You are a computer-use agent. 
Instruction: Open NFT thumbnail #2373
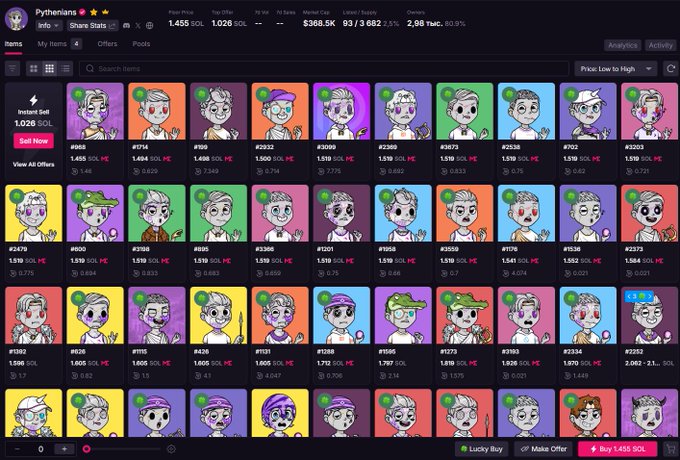click(649, 213)
